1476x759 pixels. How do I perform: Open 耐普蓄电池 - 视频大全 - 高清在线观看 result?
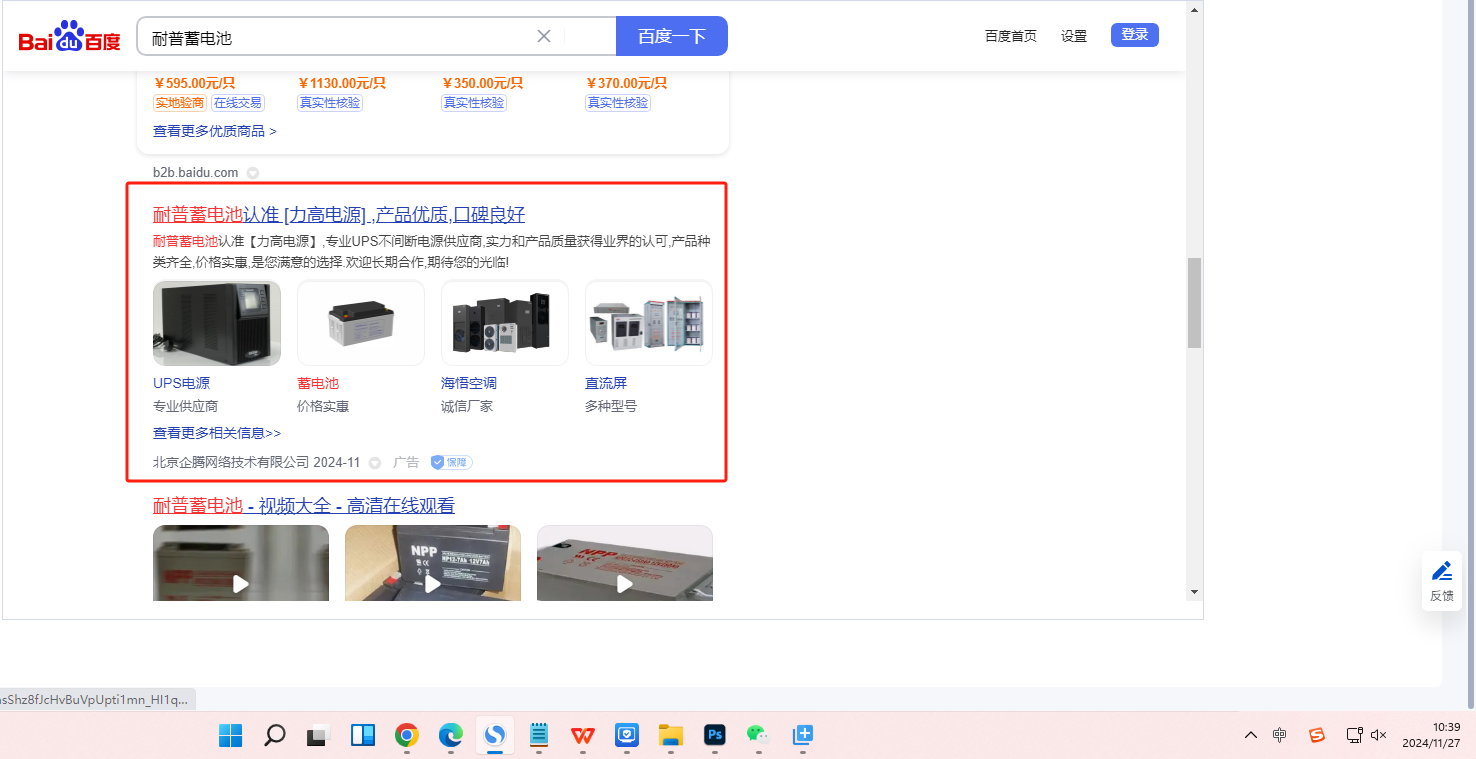(304, 505)
